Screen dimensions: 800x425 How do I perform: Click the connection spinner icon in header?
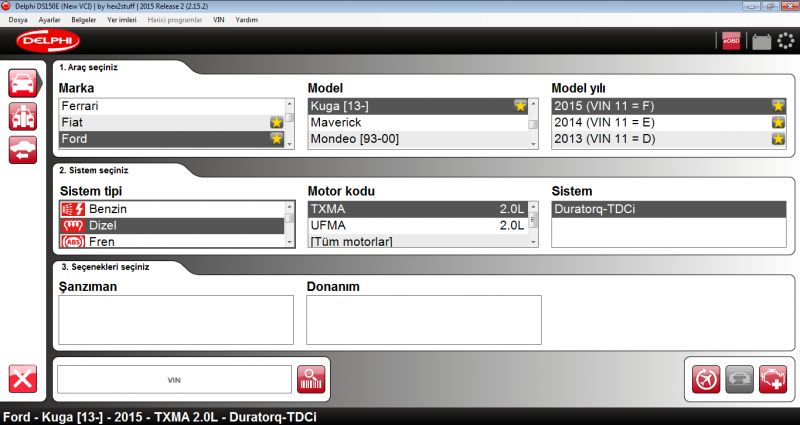click(x=786, y=41)
